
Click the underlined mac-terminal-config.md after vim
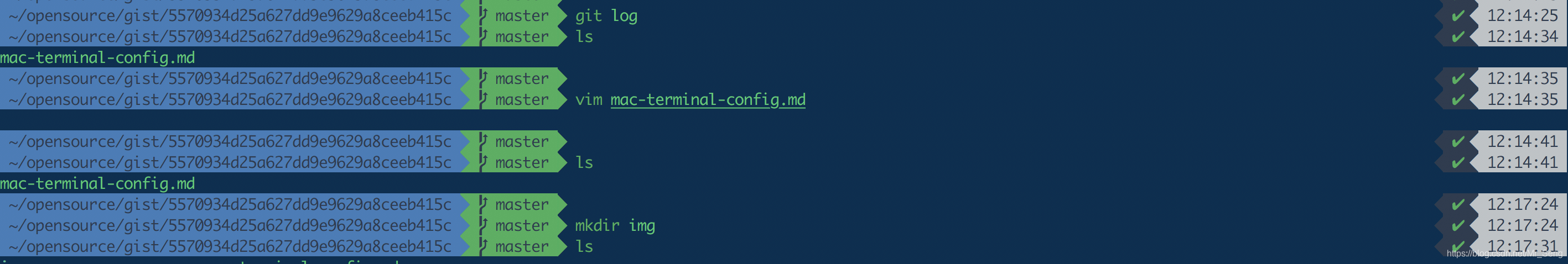point(708,100)
